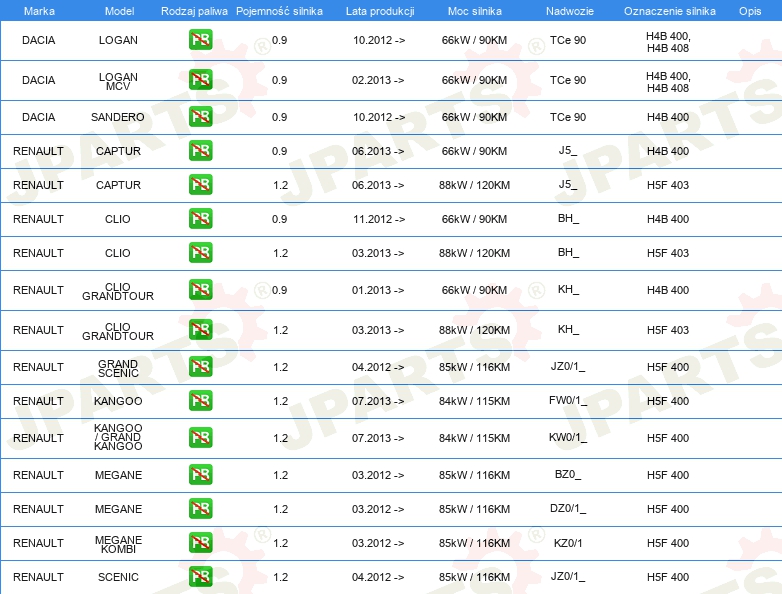The width and height of the screenshot is (782, 594).
Task: Click the DZ0/1_ body code cell
Action: tap(568, 508)
